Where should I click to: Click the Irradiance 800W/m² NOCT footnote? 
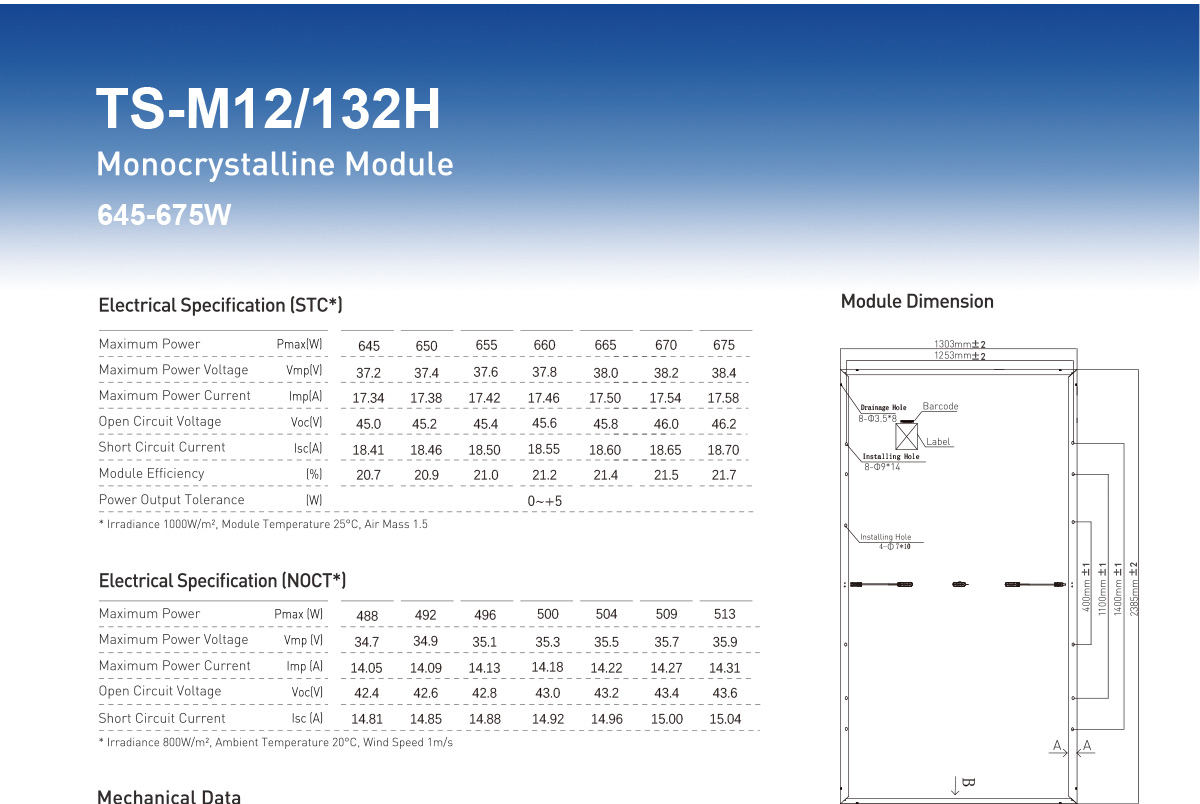275,742
